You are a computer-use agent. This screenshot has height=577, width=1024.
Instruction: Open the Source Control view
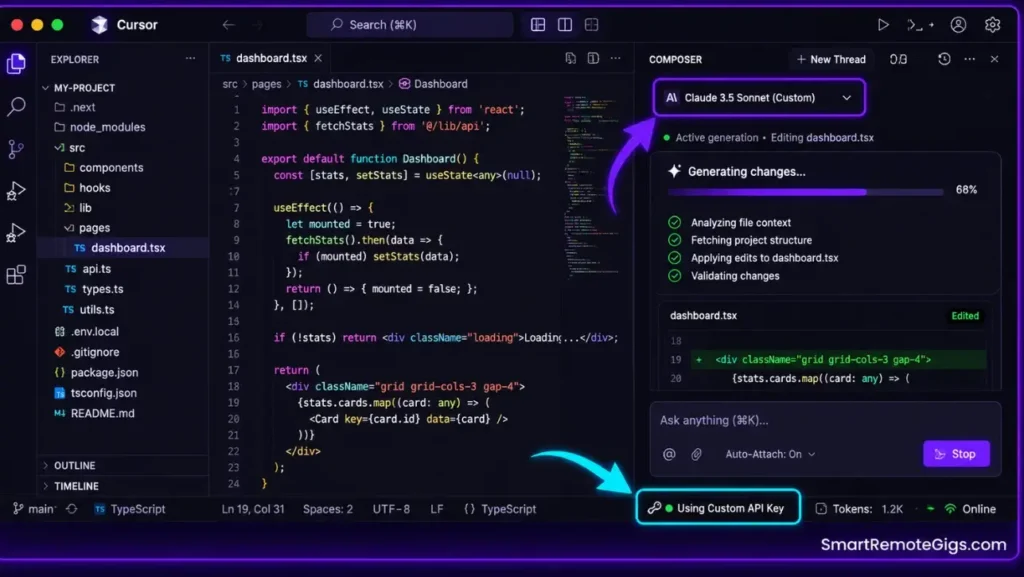pos(16,149)
